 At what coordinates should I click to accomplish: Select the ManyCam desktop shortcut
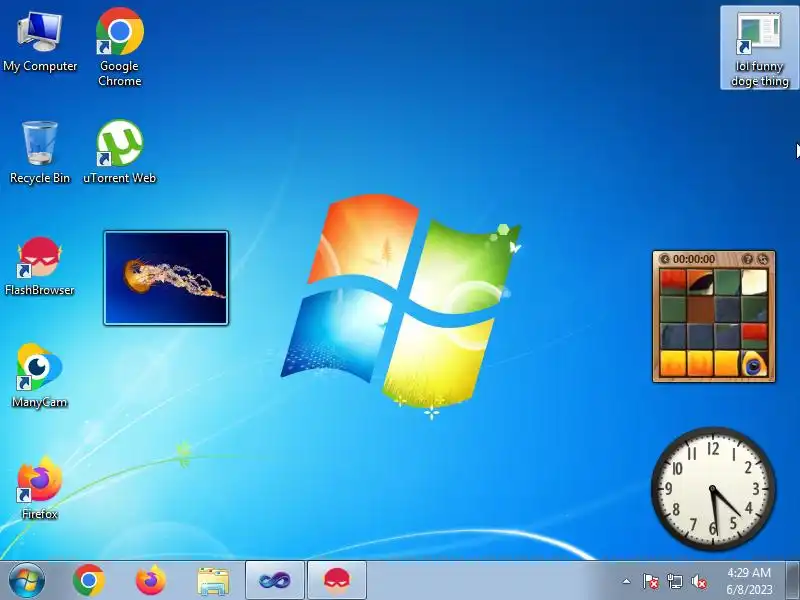[40, 377]
